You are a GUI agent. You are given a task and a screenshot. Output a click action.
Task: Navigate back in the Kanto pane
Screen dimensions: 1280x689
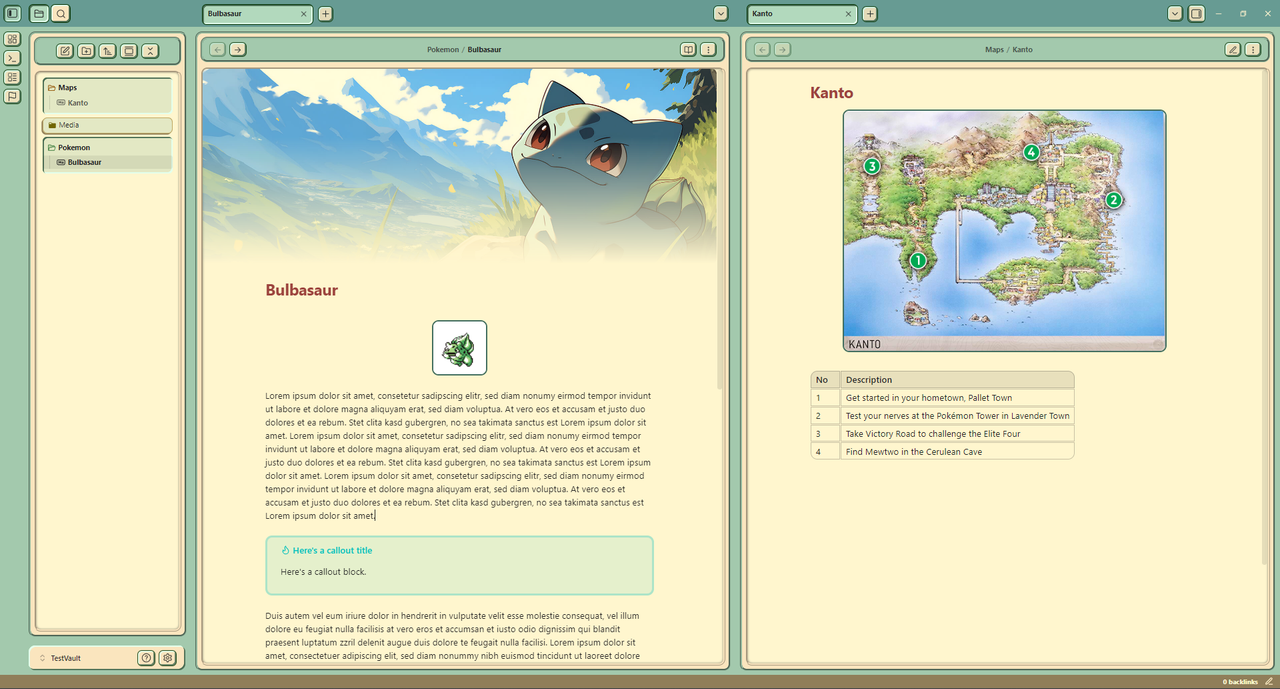point(762,49)
